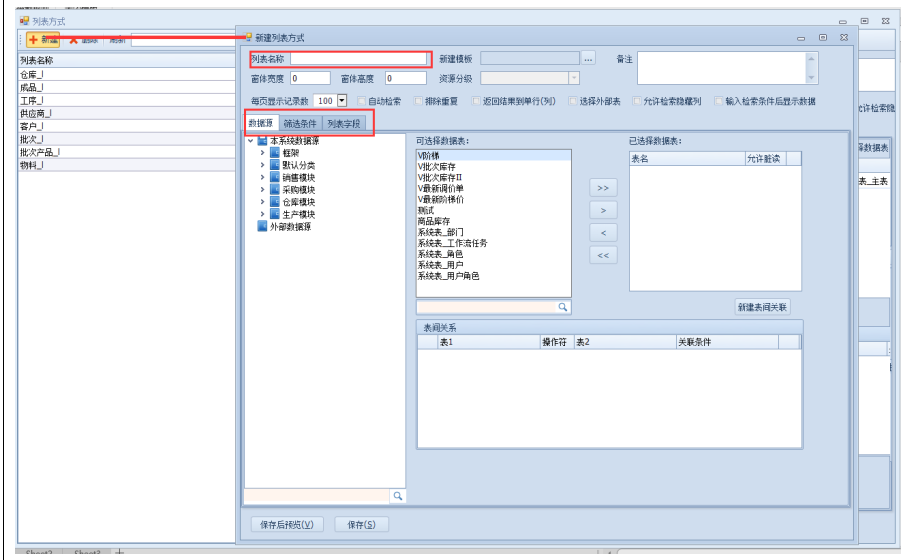Screen dimensions: 910x560
Task: Click the up arrow of the 备注 scrollbar
Action: pos(811,59)
